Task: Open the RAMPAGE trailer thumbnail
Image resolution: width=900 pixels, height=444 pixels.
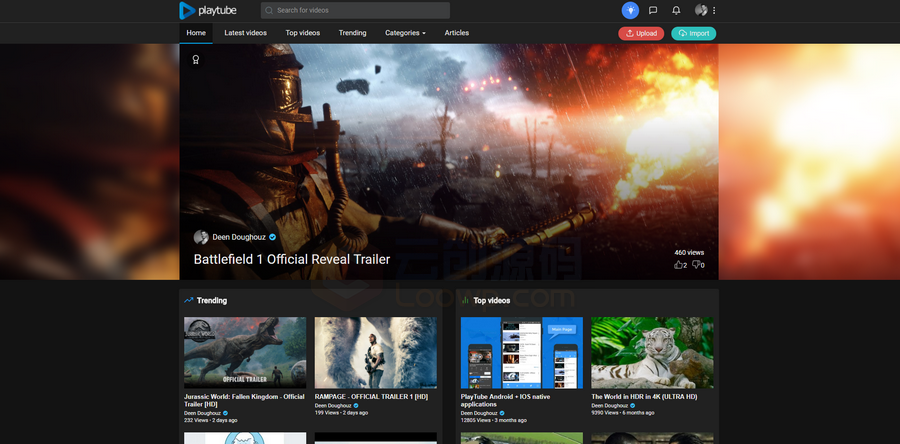Action: 375,353
